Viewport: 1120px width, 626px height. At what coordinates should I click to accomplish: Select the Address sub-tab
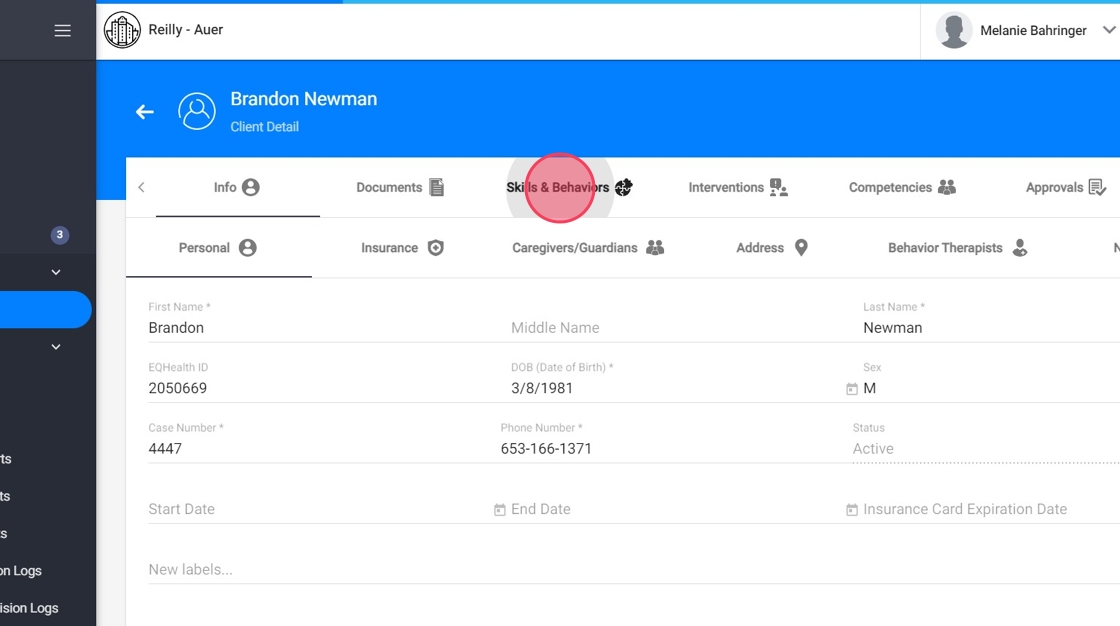click(772, 248)
